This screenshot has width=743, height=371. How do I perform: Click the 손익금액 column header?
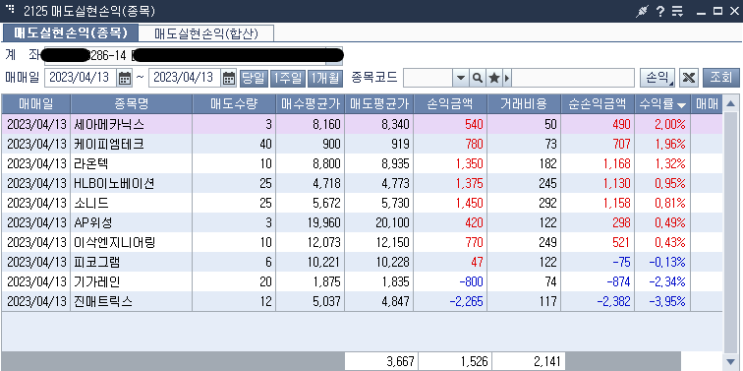pyautogui.click(x=450, y=104)
